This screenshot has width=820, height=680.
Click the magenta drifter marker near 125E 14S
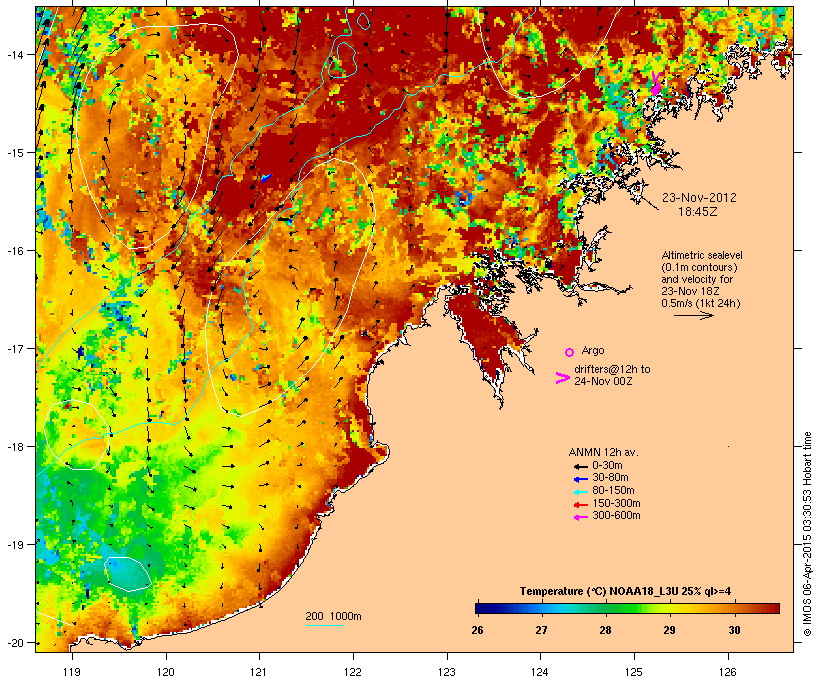pos(655,84)
